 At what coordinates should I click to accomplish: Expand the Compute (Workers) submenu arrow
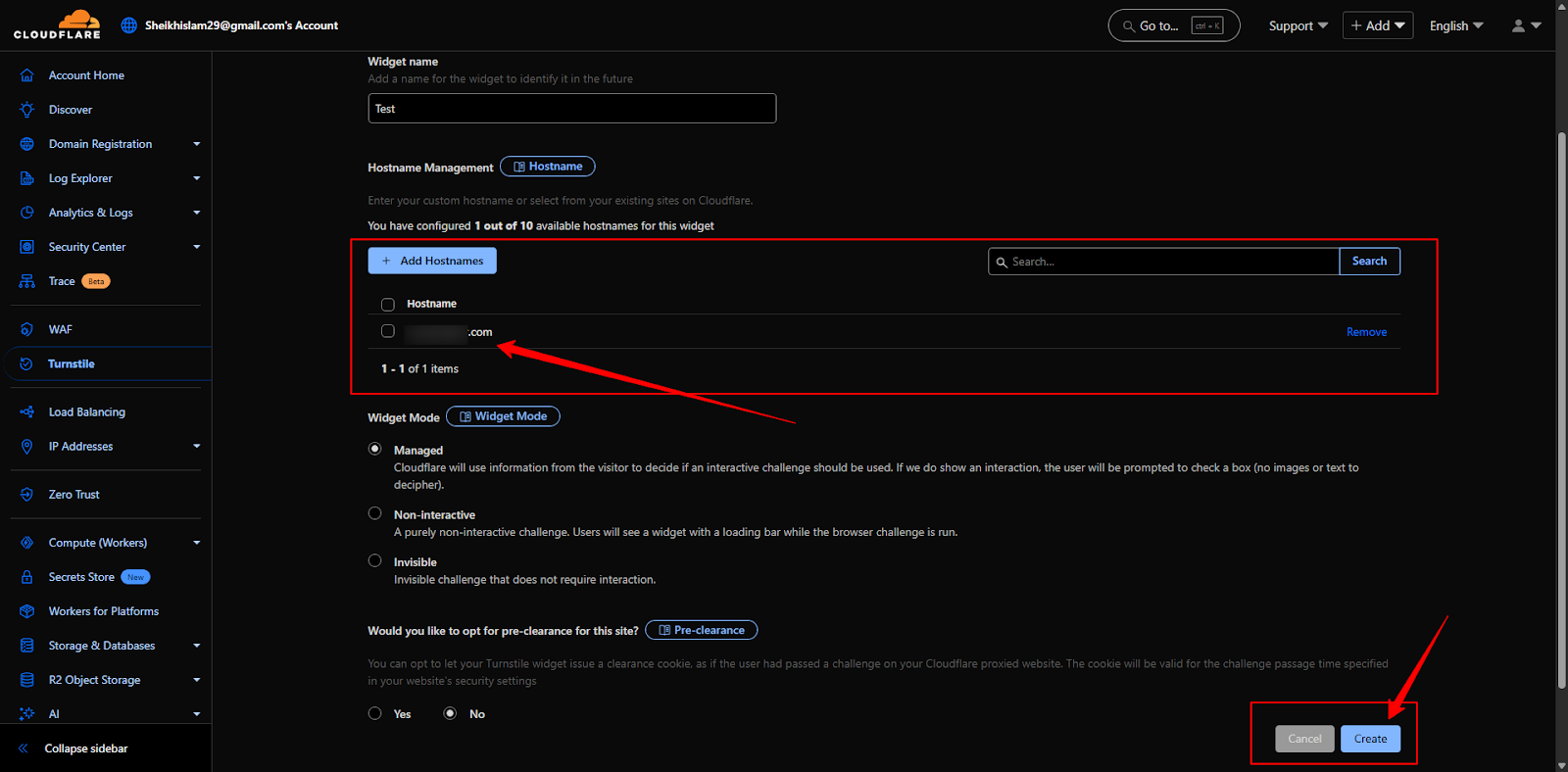196,543
